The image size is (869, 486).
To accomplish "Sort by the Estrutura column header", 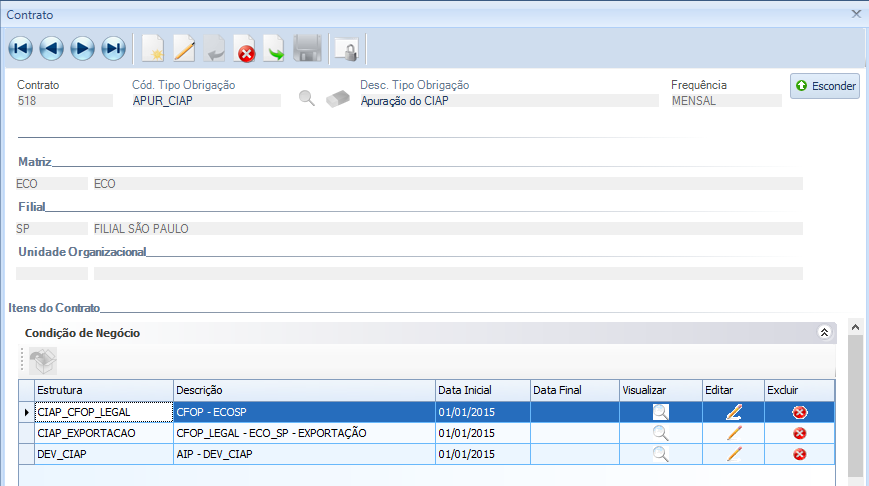I will coord(103,389).
